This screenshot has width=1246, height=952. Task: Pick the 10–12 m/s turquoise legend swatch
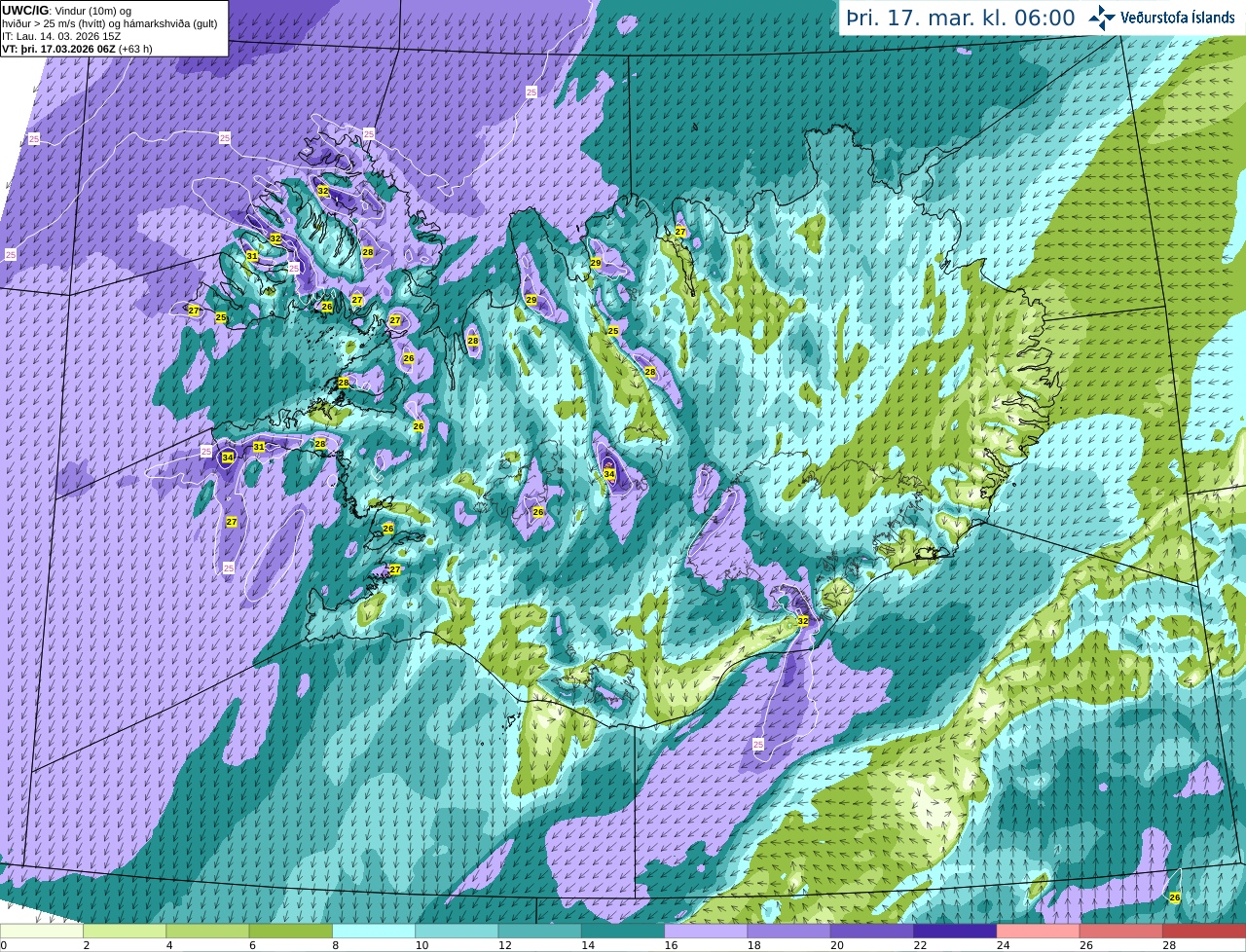click(x=457, y=932)
